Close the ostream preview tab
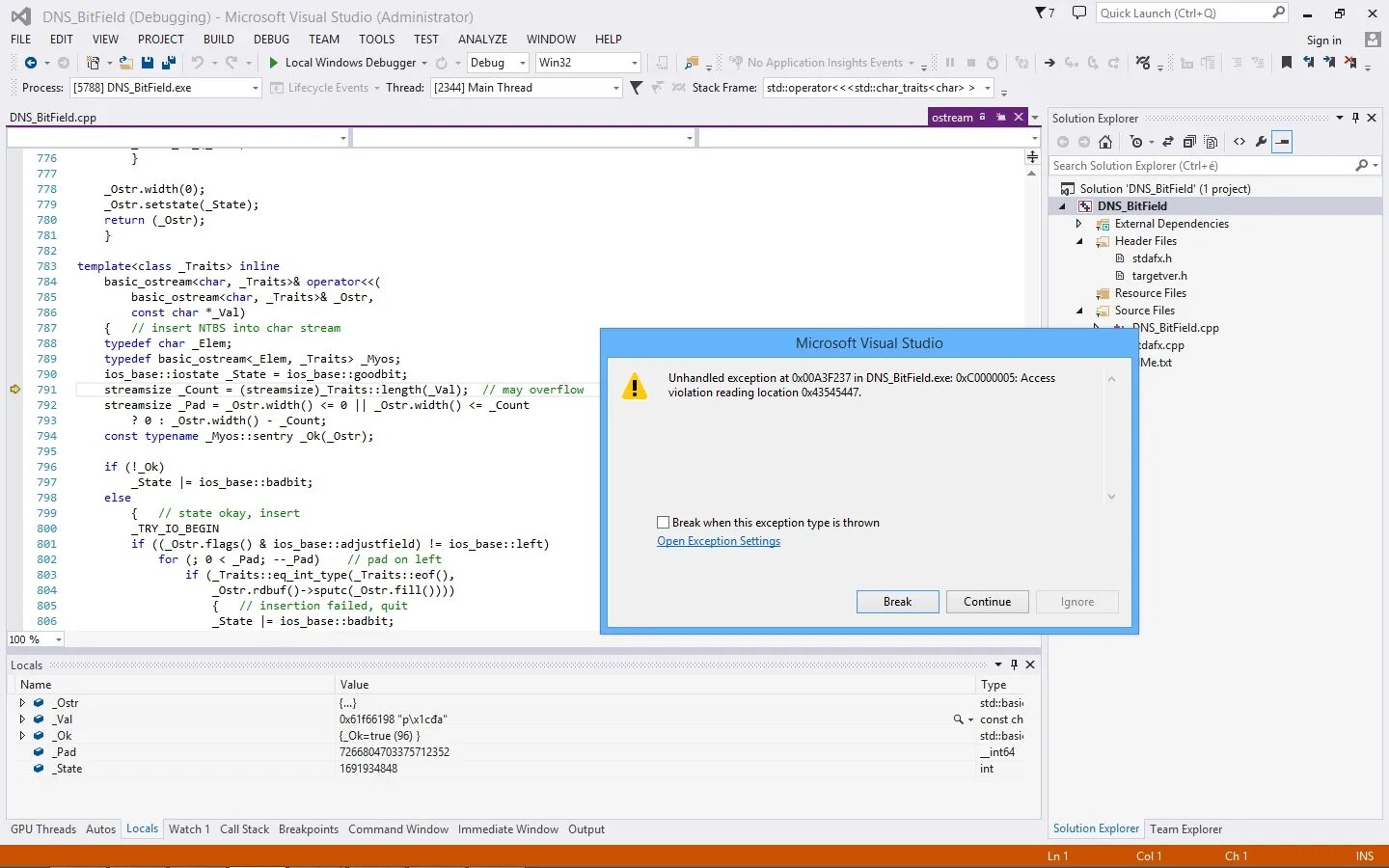This screenshot has width=1389, height=868. [1019, 117]
